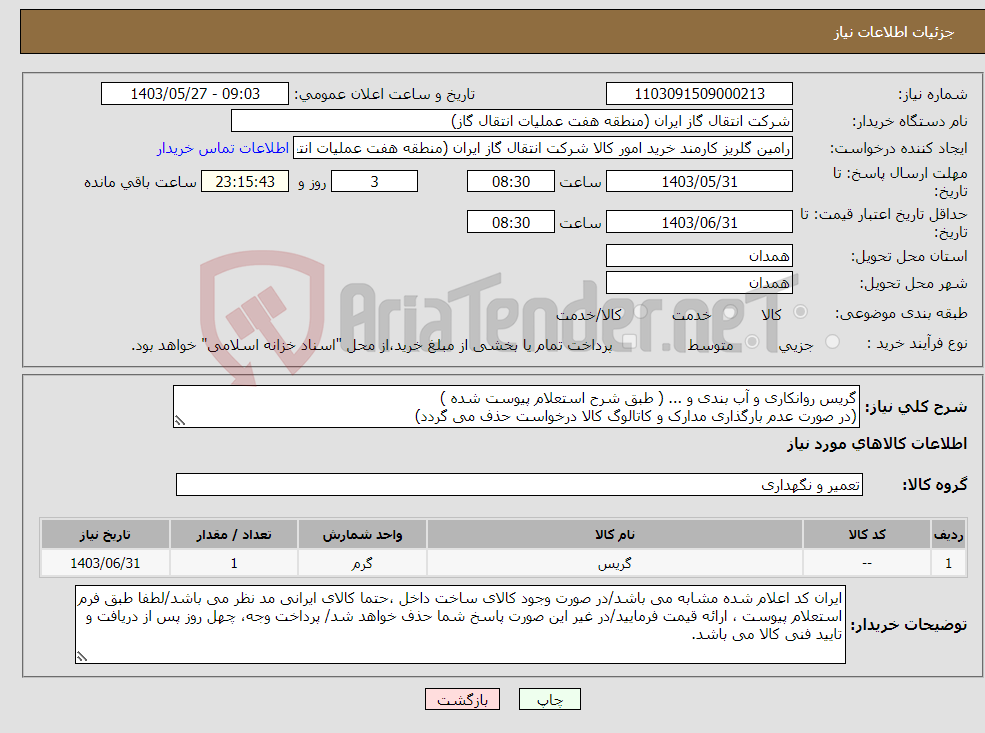Click the واحد شمارش column header
The width and height of the screenshot is (985, 733).
[x=362, y=535]
